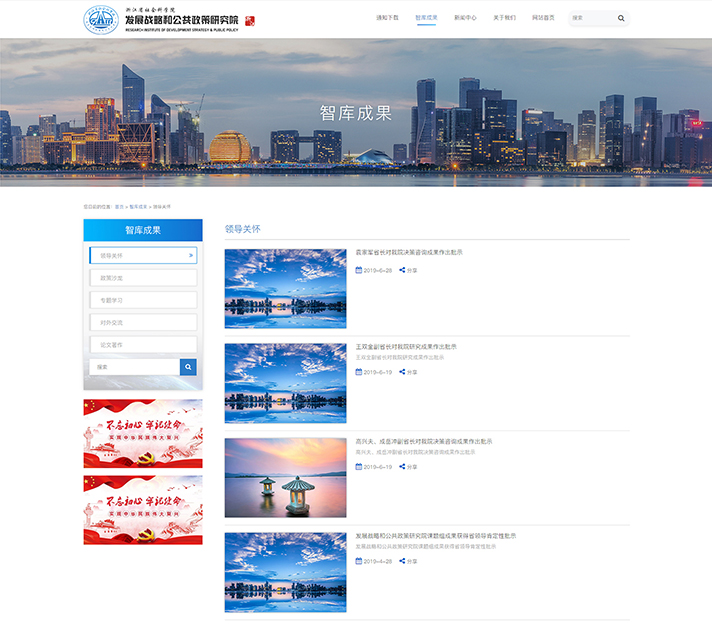Click the sidebar search input field
Image resolution: width=712 pixels, height=640 pixels.
point(134,367)
